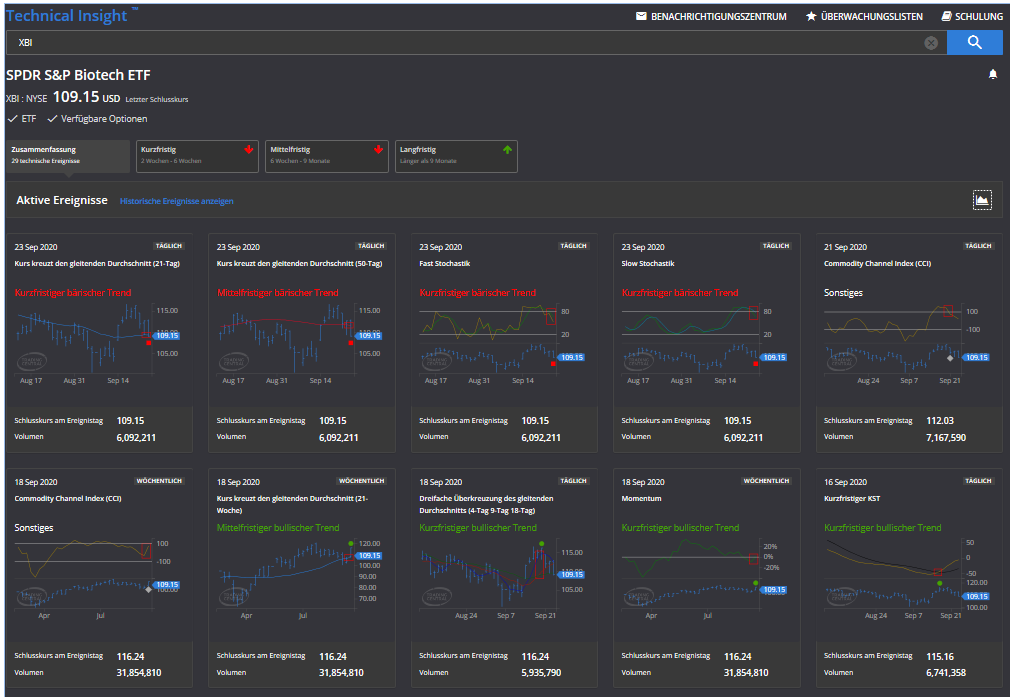The height and width of the screenshot is (697, 1010).
Task: Click the 'Aktive Ereignisse' heading
Action: point(62,200)
